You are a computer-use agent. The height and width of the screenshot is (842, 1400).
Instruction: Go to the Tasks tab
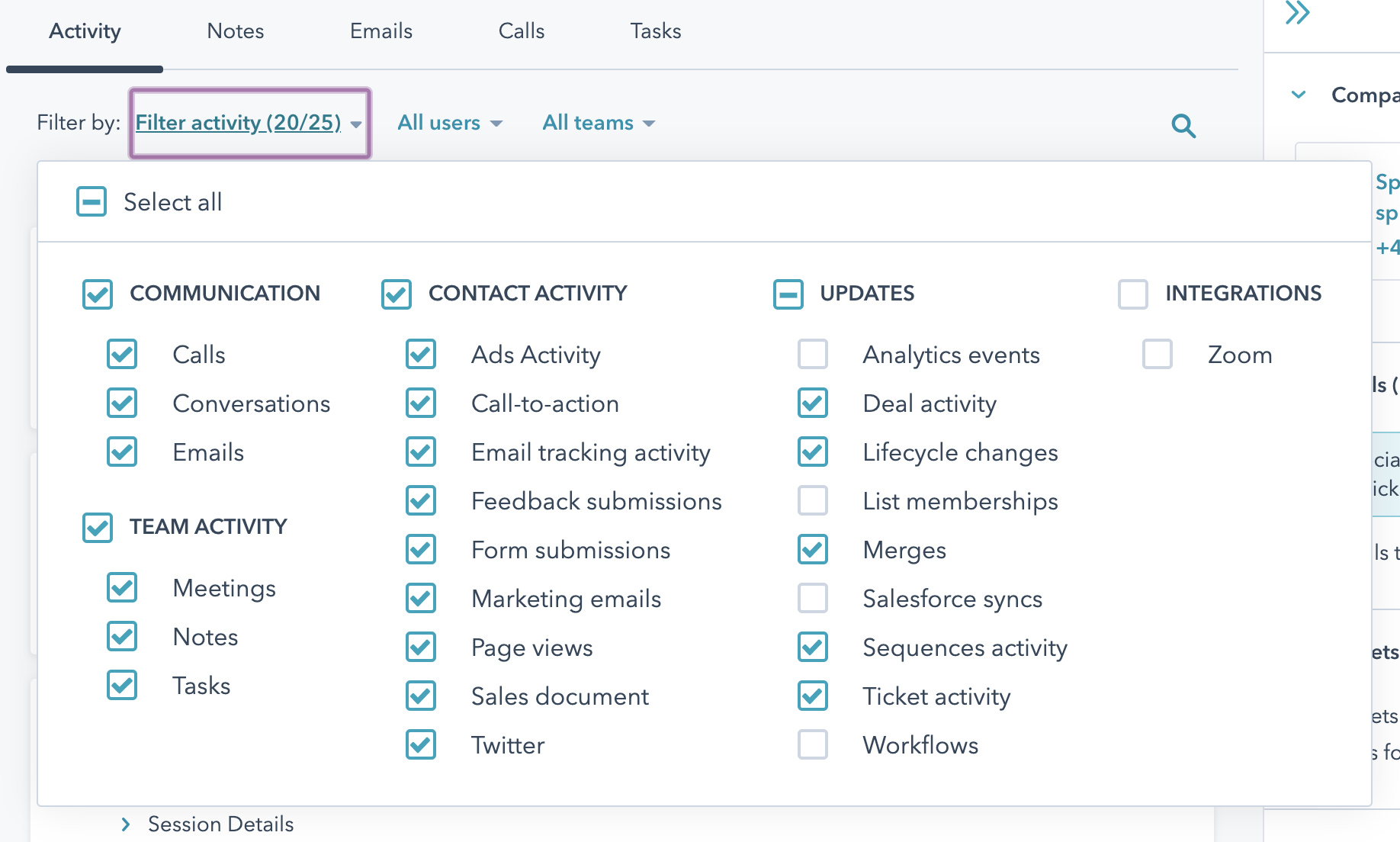(655, 31)
